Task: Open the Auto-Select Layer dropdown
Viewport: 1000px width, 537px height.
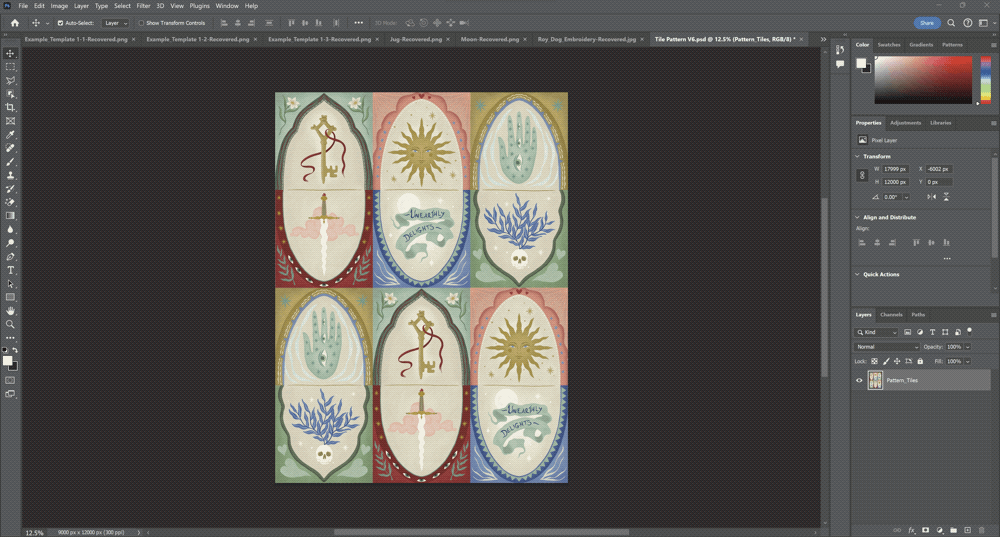Action: pyautogui.click(x=116, y=23)
